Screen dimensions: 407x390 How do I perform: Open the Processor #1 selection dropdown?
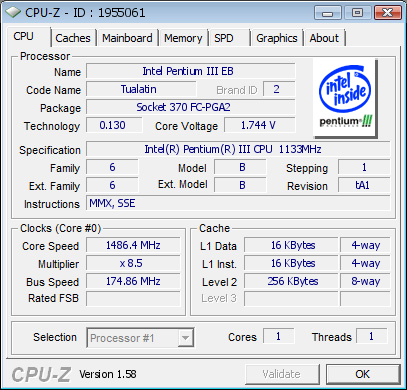[x=140, y=338]
